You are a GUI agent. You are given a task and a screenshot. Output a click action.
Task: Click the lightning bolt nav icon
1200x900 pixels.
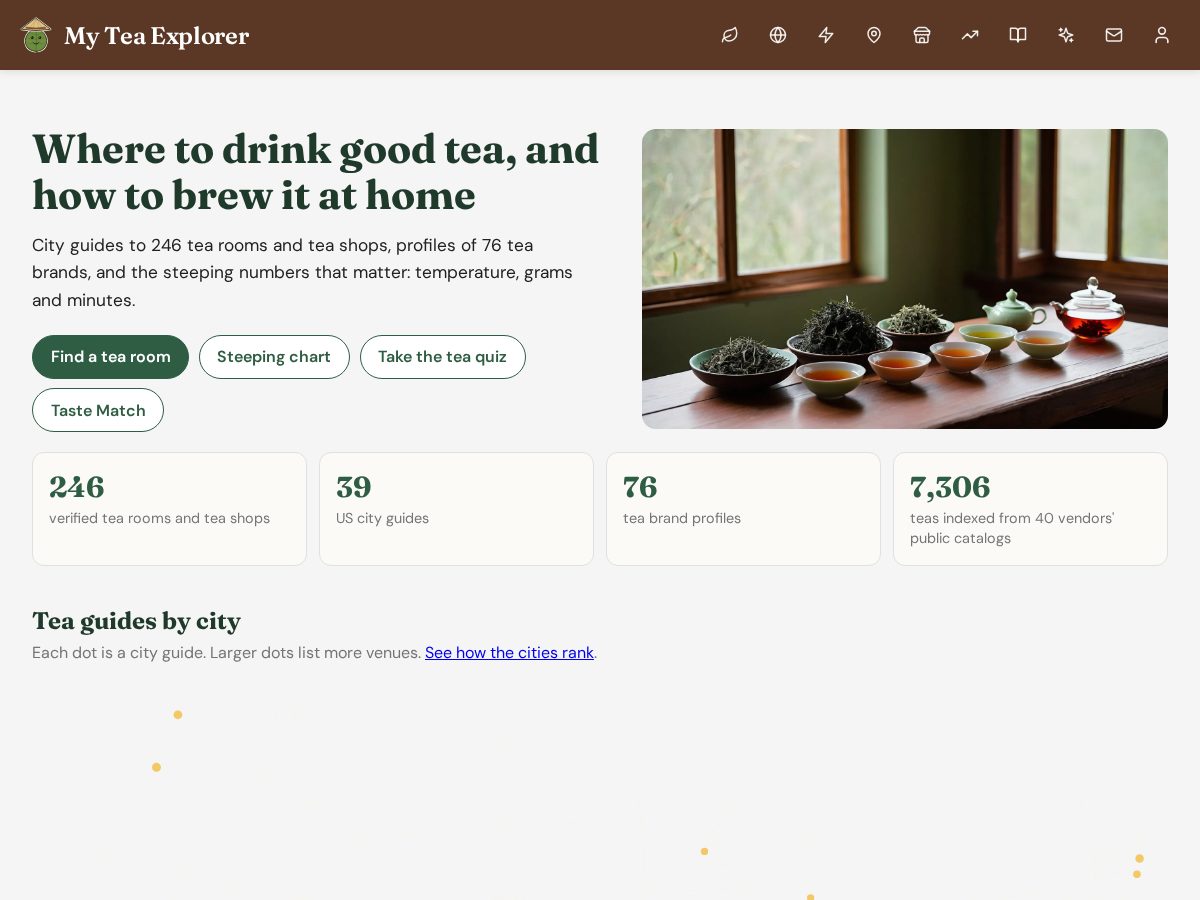click(x=826, y=35)
